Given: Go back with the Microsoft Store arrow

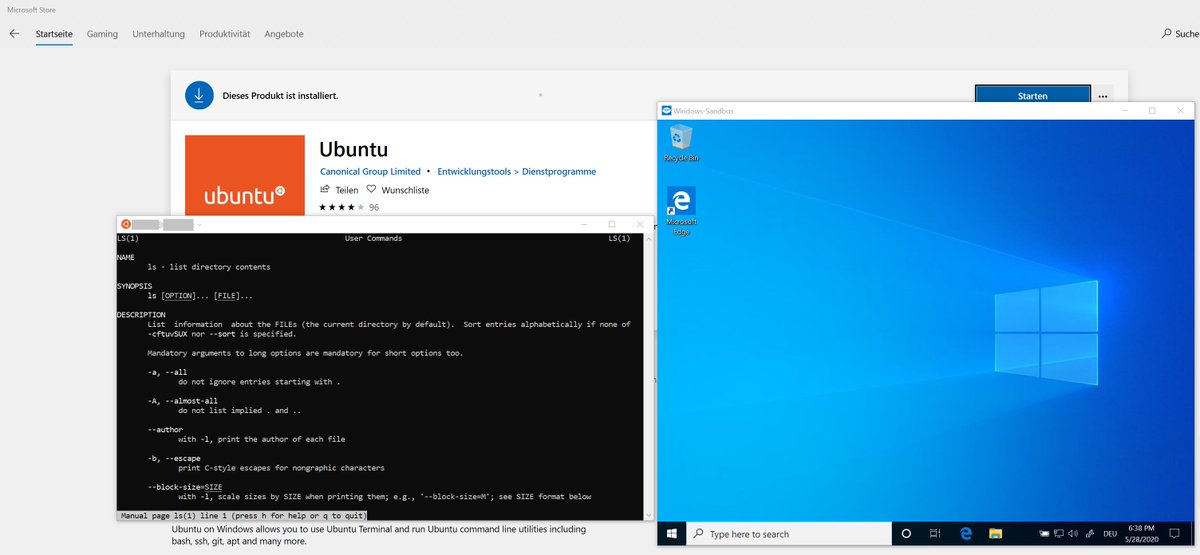Looking at the screenshot, I should point(14,33).
